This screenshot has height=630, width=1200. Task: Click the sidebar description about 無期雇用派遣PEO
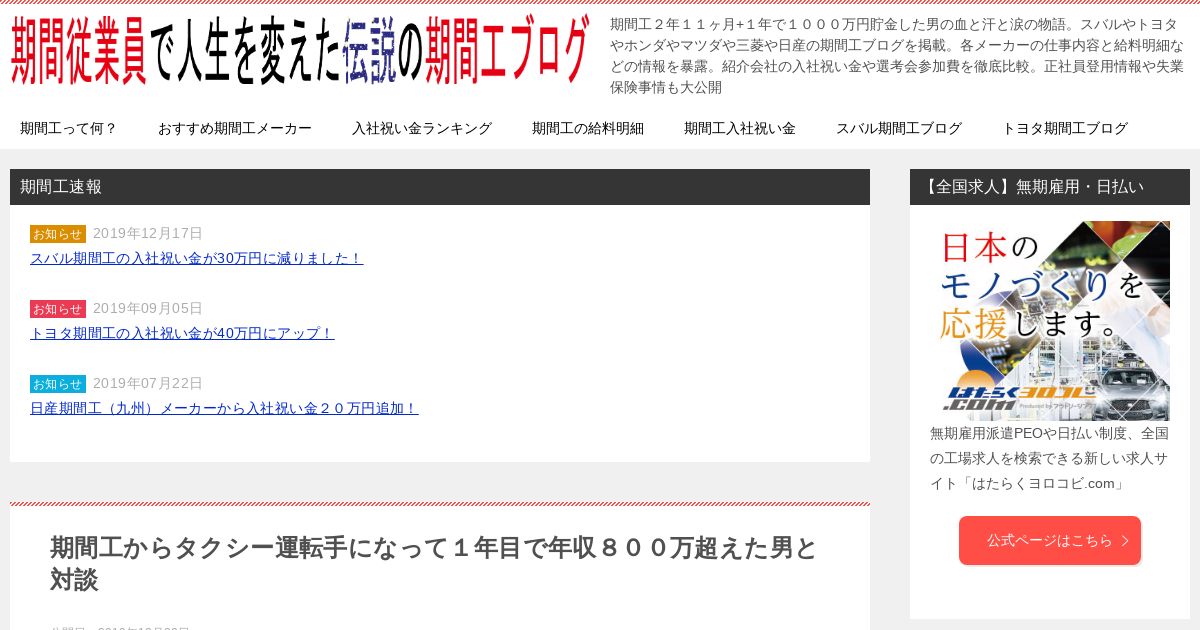click(1050, 459)
